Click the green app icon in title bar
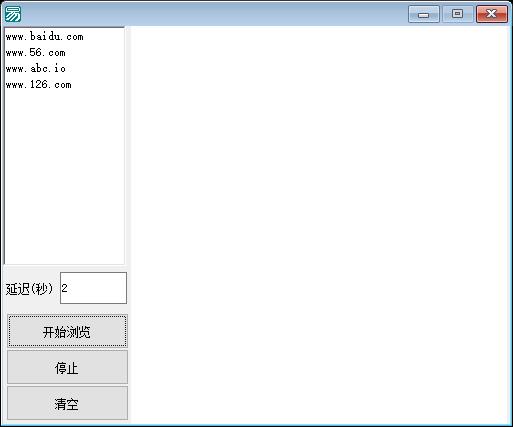Image resolution: width=513 pixels, height=427 pixels. [x=13, y=14]
